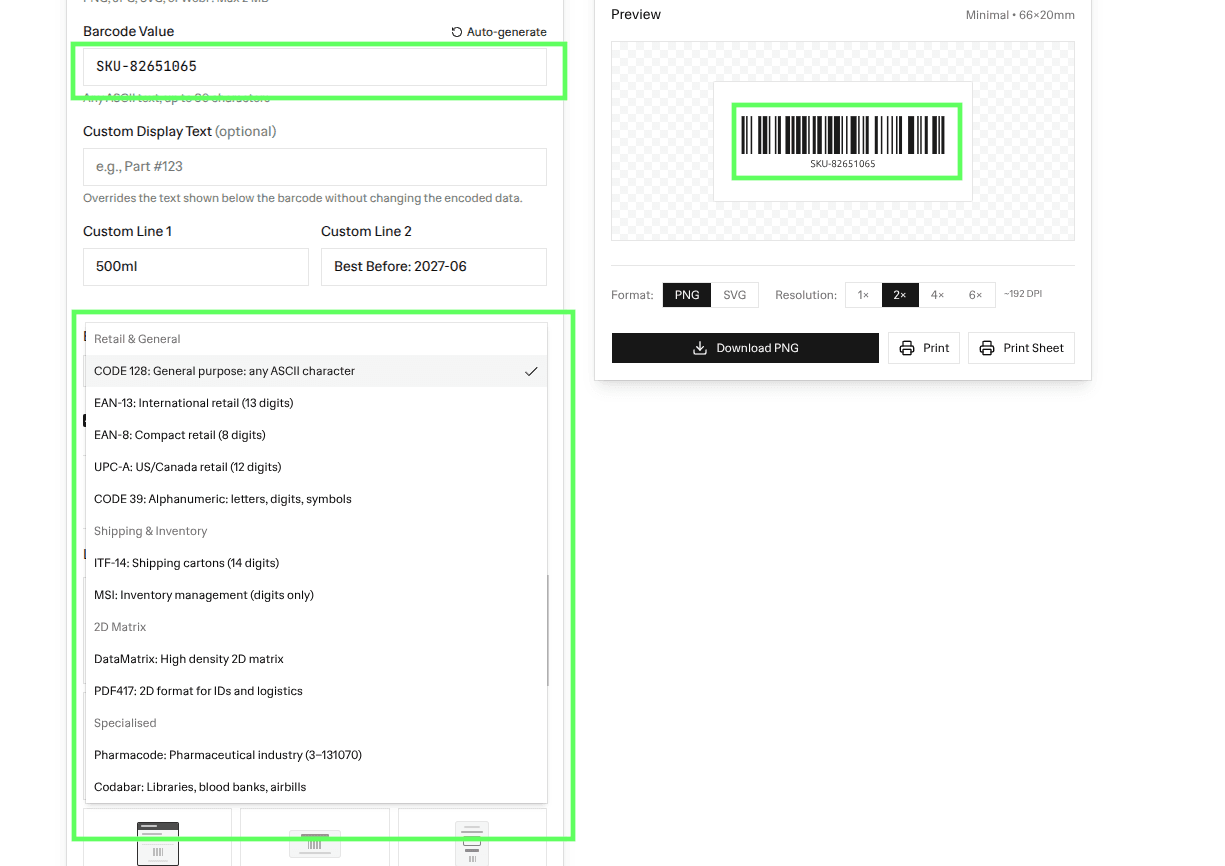This screenshot has height=866, width=1225.
Task: Pick Pharmacode Pharmaceutical industry option
Action: (316, 755)
